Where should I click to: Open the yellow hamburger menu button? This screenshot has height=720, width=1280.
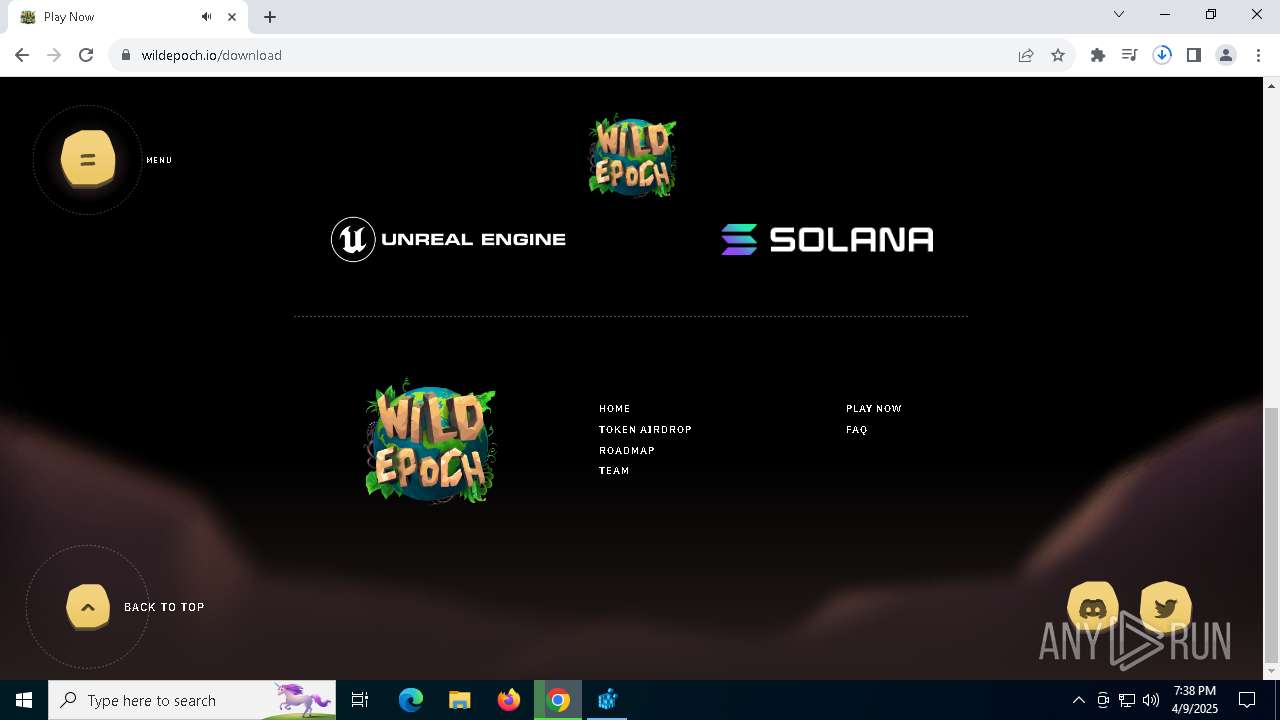tap(88, 159)
